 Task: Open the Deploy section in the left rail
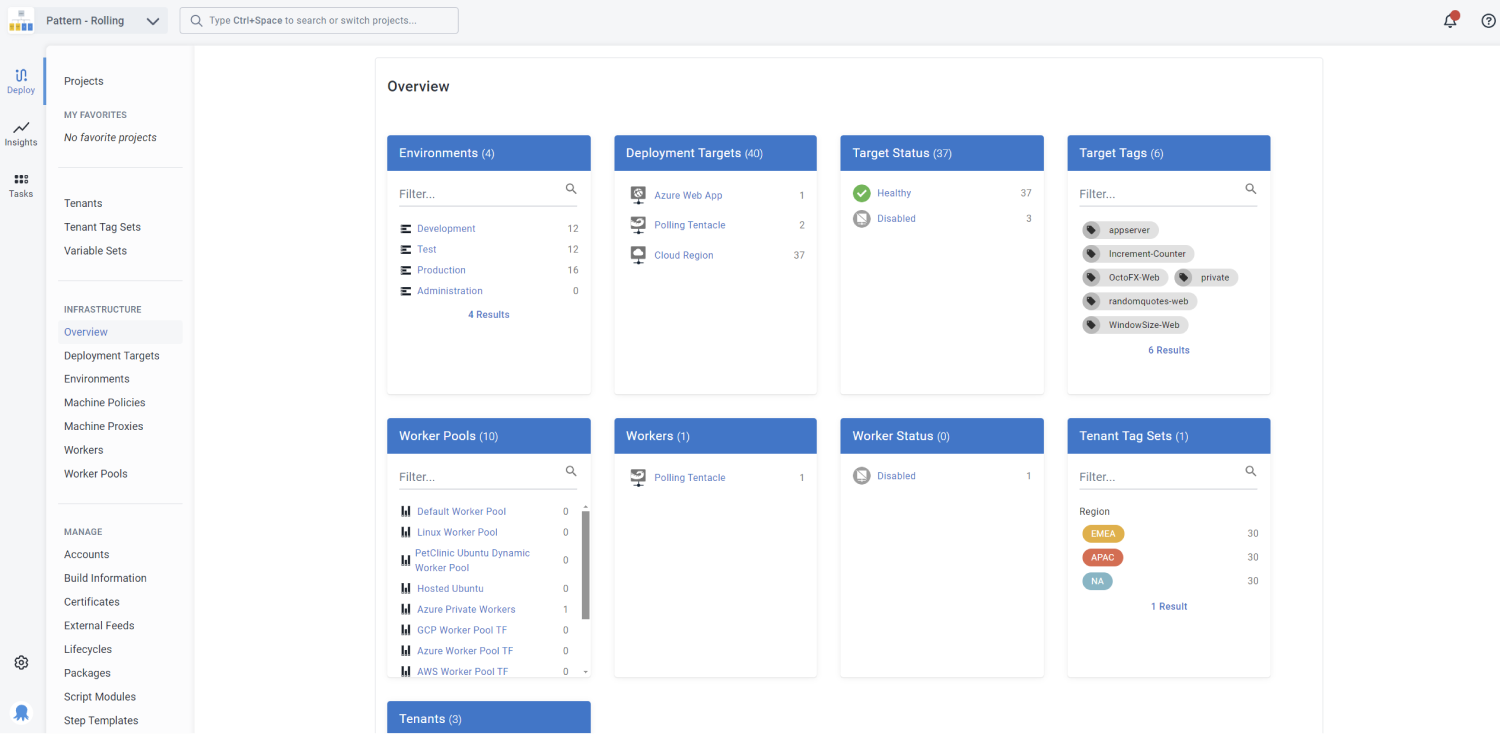point(20,80)
